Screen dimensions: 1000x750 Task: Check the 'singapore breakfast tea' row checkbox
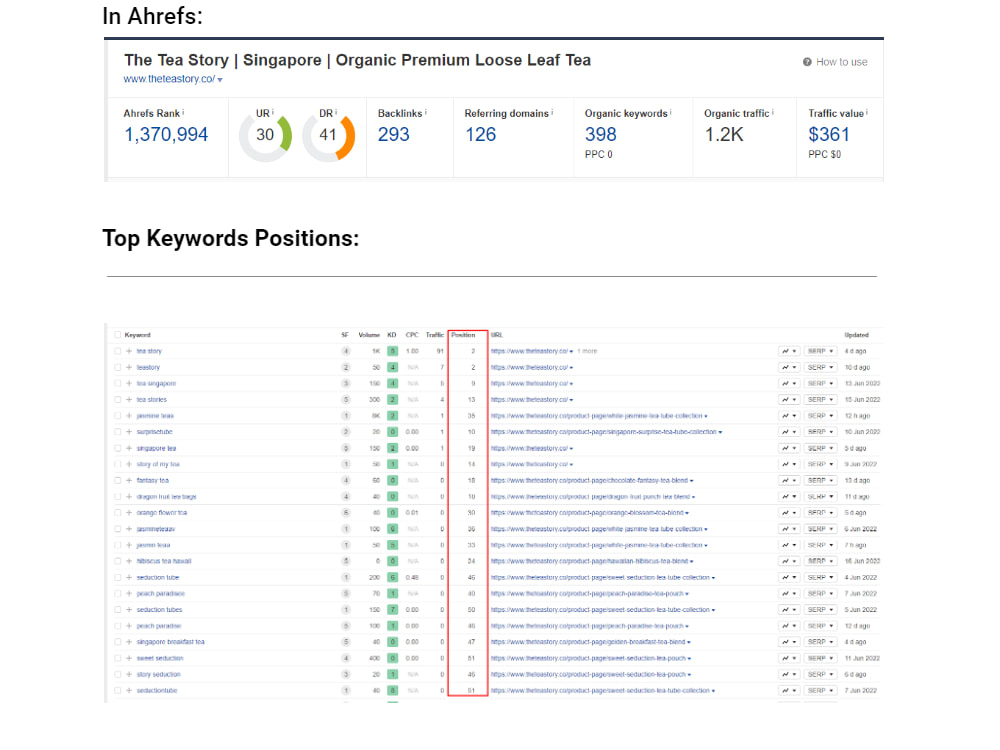(x=117, y=642)
